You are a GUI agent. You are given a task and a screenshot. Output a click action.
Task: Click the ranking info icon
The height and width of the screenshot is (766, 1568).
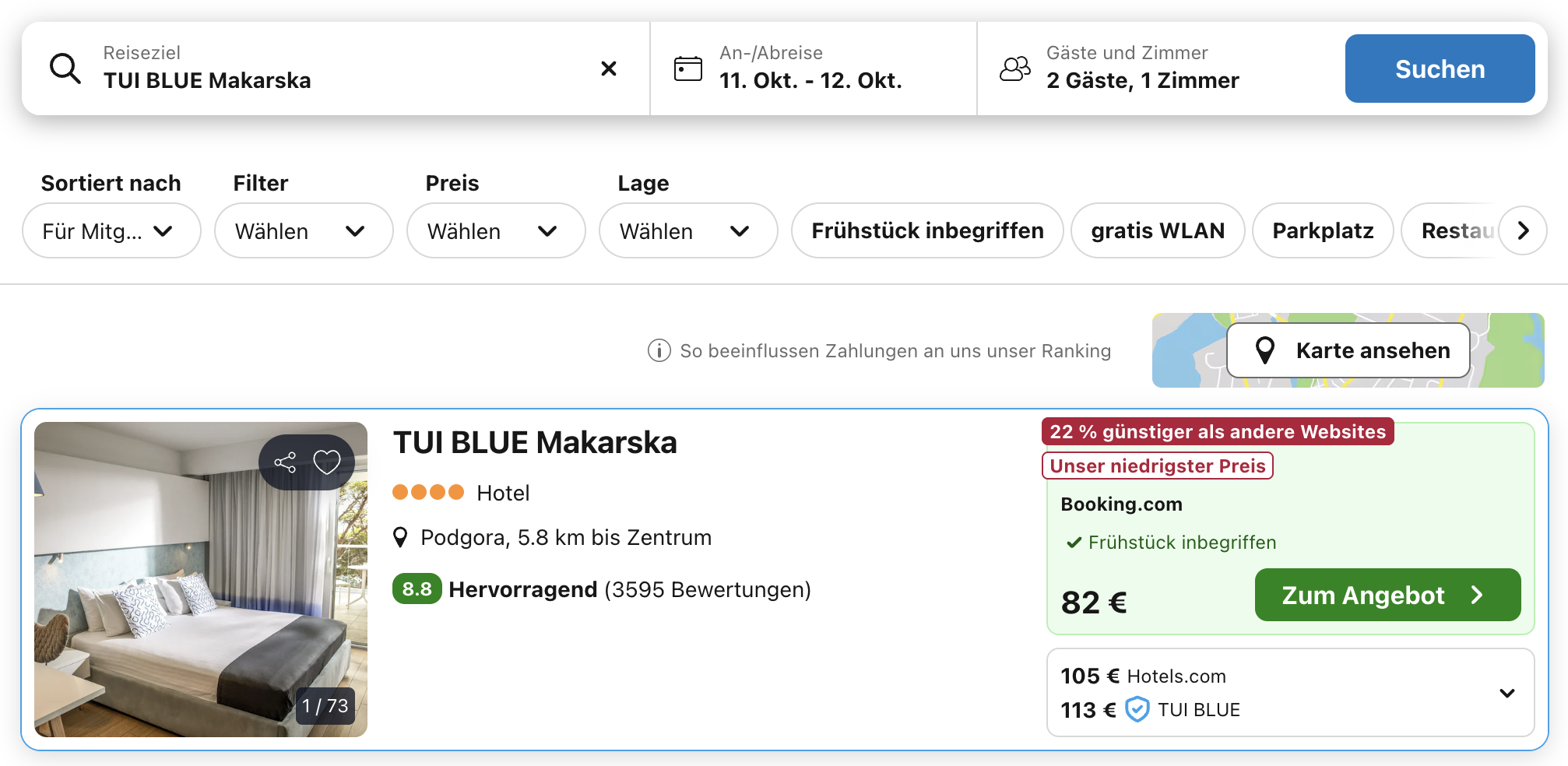point(659,351)
